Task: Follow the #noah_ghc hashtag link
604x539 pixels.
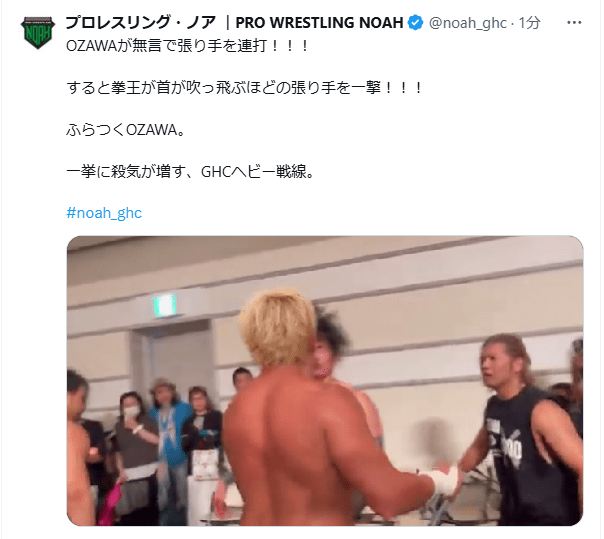Action: click(104, 213)
